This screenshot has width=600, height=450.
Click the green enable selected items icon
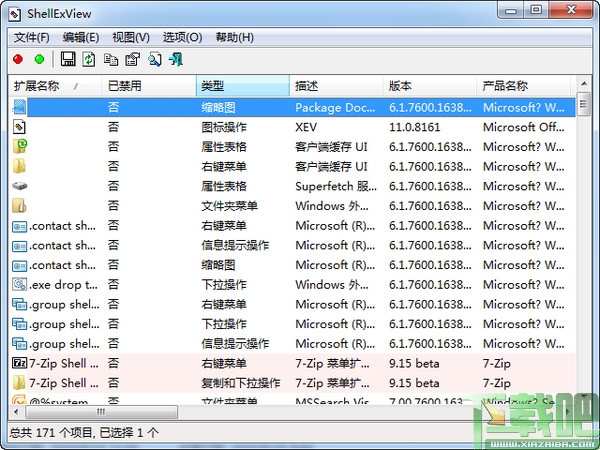pyautogui.click(x=39, y=59)
